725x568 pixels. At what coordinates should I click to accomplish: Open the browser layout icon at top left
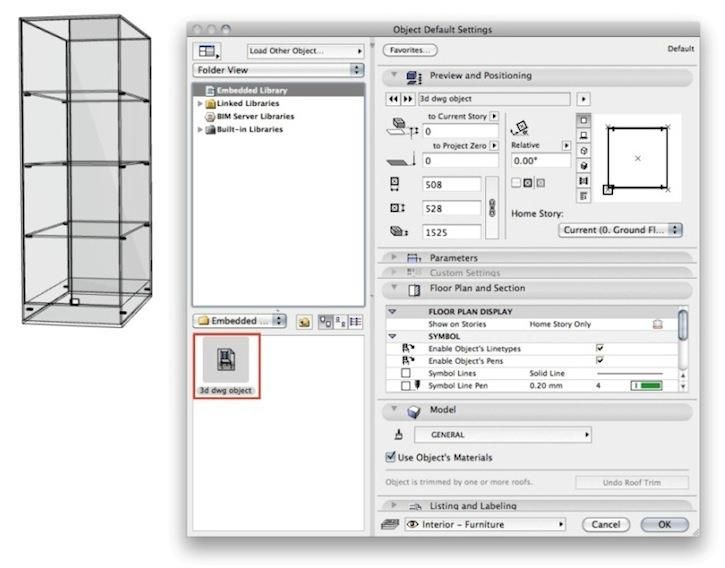pyautogui.click(x=207, y=51)
